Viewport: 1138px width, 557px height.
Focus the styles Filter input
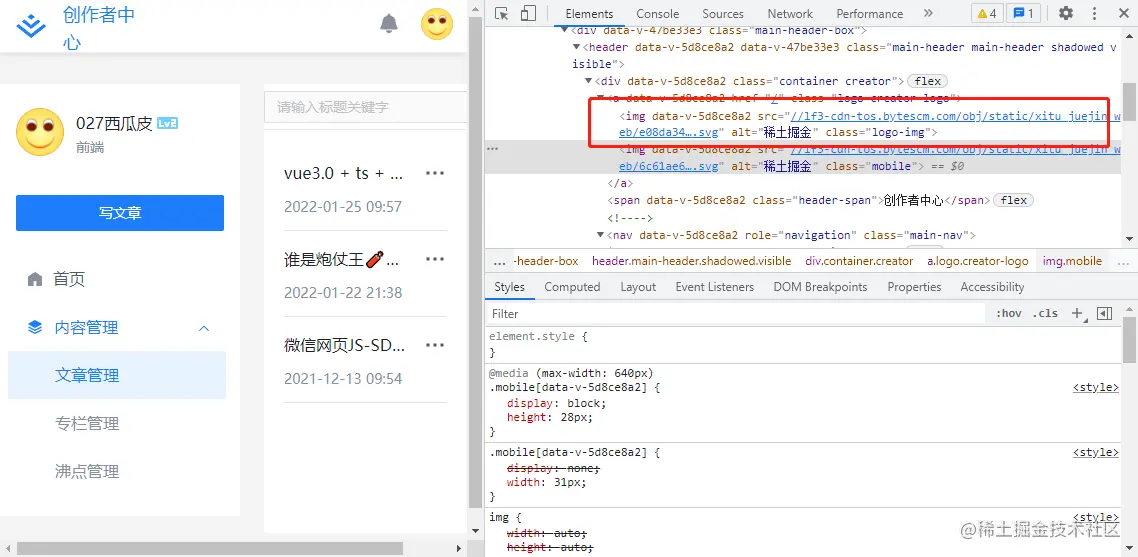[x=737, y=314]
